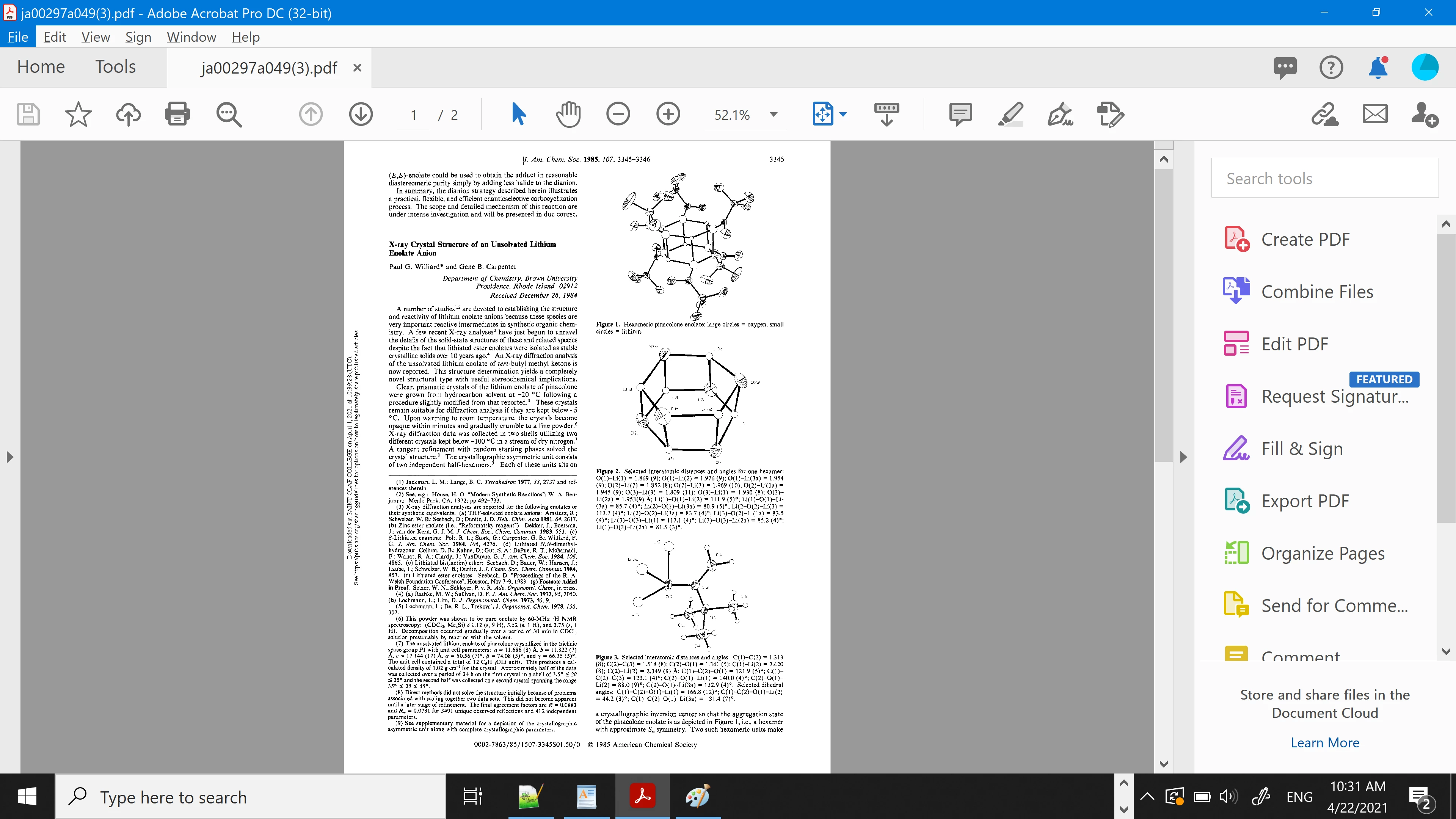Add a sticky note comment
The height and width of the screenshot is (819, 1456).
(960, 114)
